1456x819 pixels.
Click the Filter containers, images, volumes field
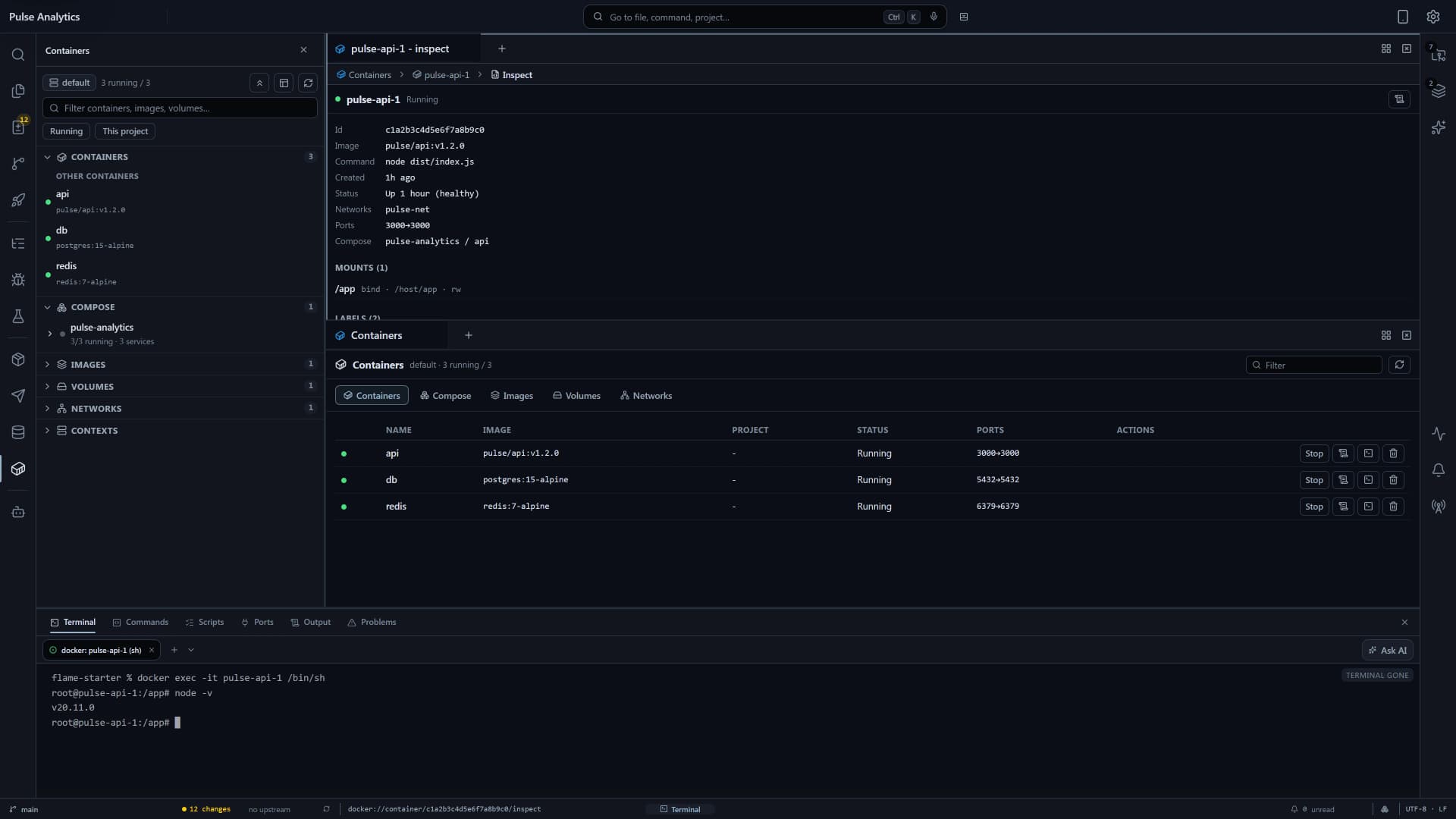coord(180,108)
